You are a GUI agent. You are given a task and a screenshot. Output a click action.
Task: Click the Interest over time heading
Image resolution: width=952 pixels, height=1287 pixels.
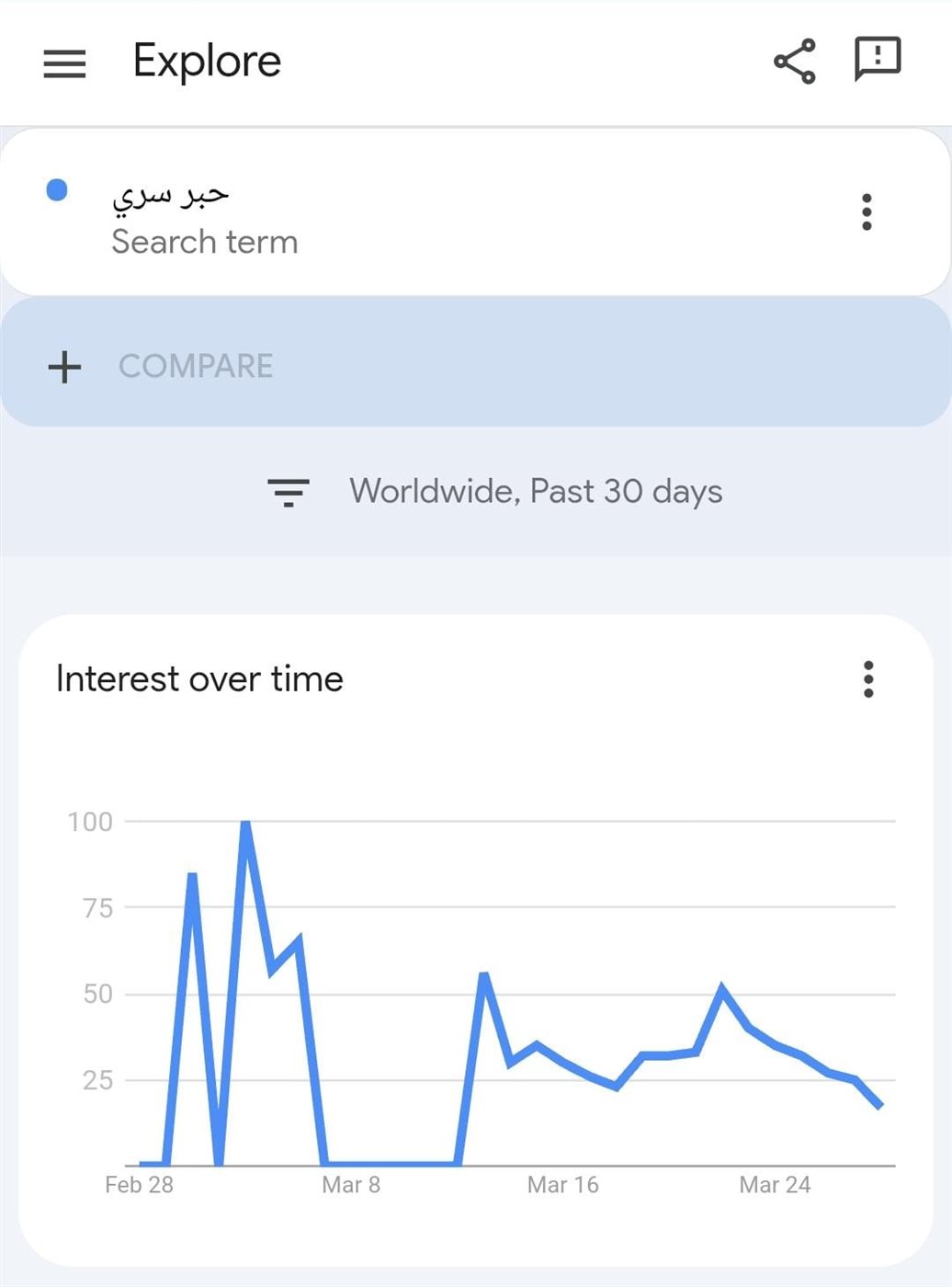pos(199,679)
